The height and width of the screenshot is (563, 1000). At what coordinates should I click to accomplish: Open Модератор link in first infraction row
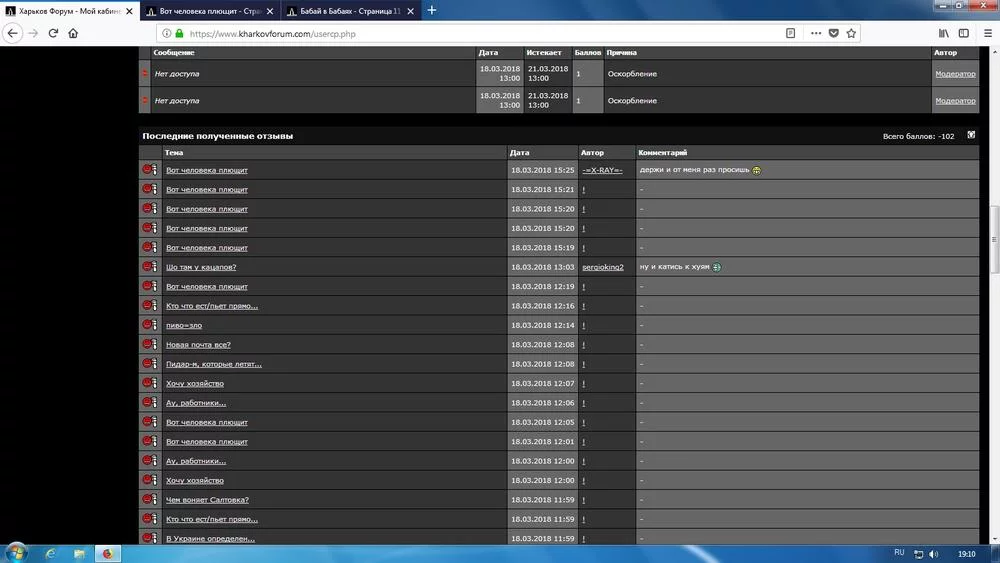[x=955, y=74]
